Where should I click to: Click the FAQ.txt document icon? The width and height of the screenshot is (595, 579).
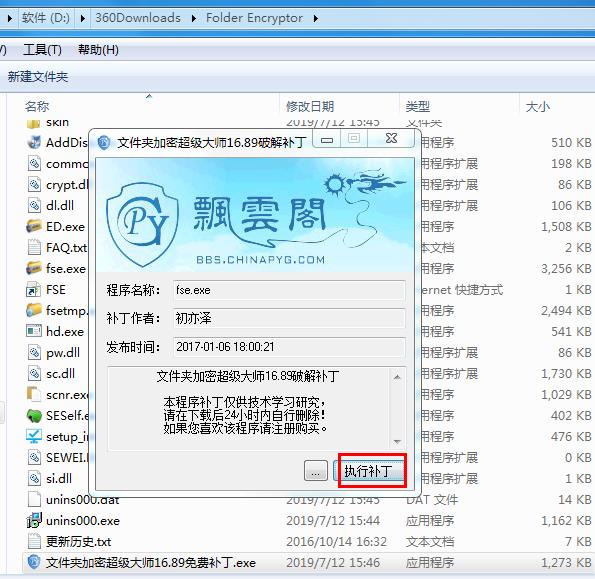[34, 248]
